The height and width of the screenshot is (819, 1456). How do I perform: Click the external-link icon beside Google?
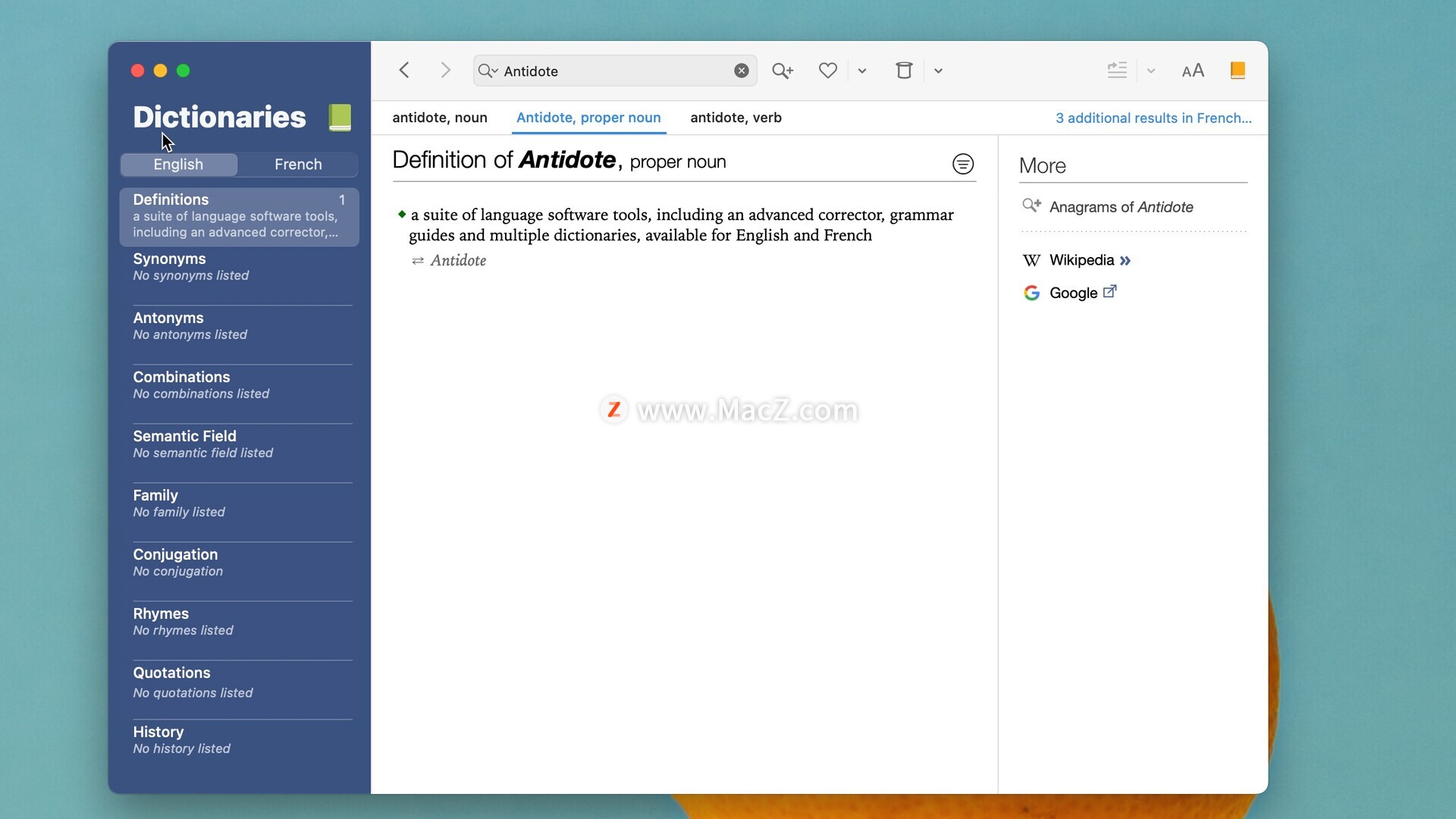click(1109, 292)
